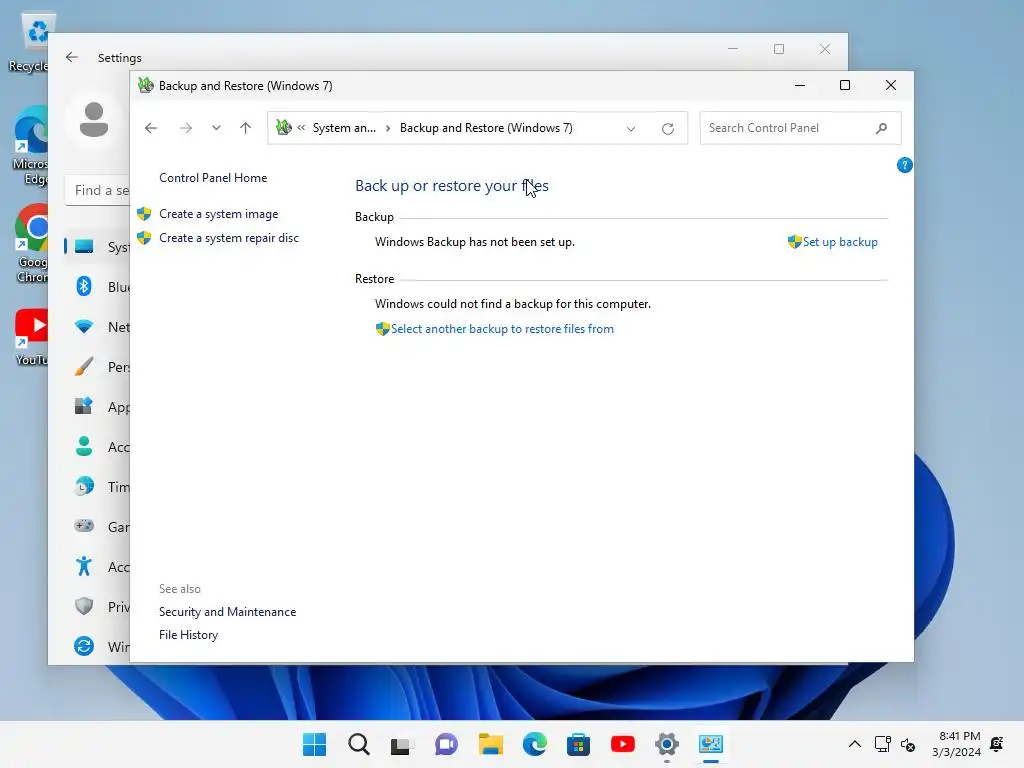Go back in Backup and Restore window
The image size is (1024, 768).
151,128
